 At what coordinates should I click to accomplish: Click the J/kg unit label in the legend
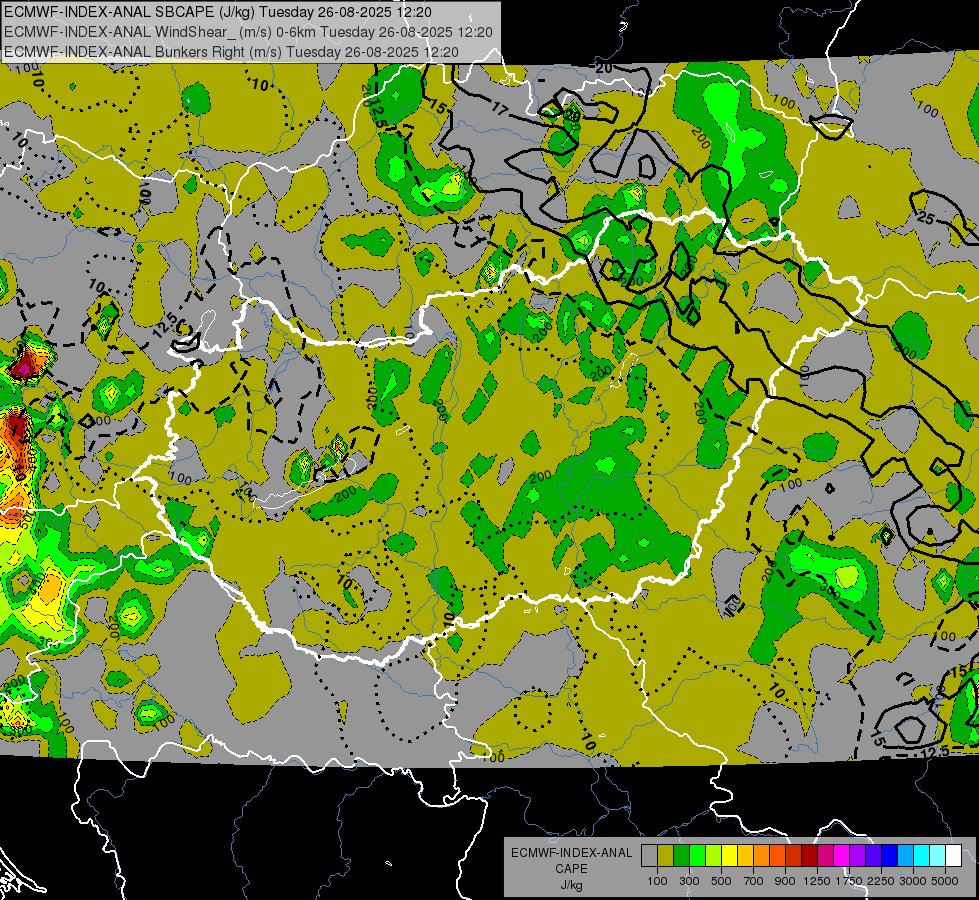tap(571, 885)
